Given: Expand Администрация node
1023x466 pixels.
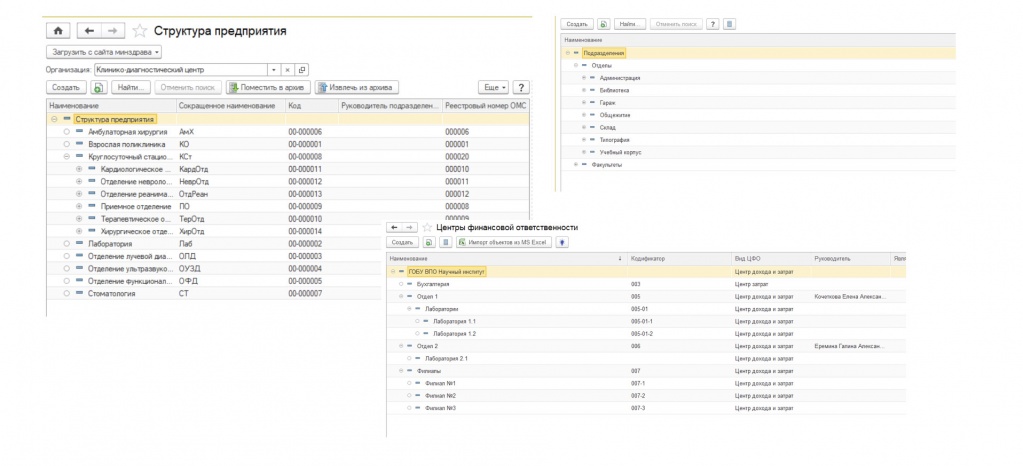Looking at the screenshot, I should click(x=584, y=78).
